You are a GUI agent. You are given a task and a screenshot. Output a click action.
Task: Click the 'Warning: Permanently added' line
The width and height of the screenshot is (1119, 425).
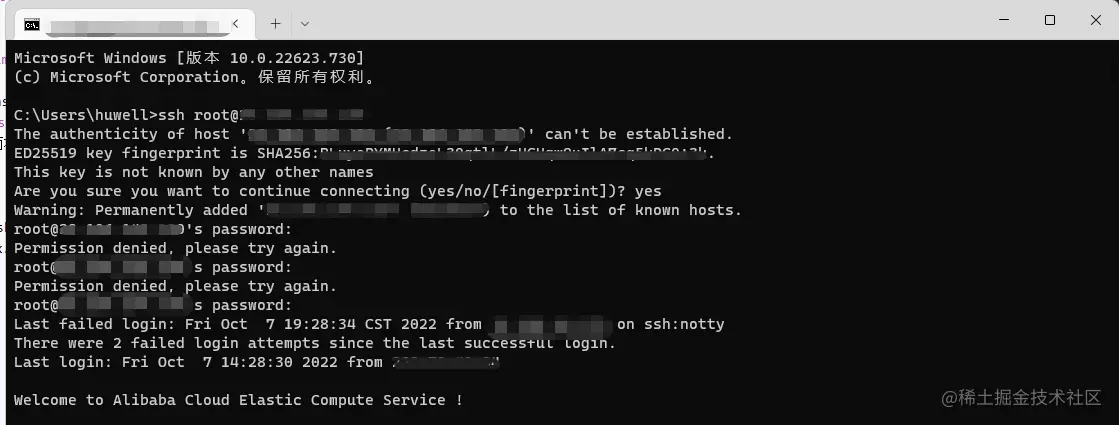(x=135, y=210)
